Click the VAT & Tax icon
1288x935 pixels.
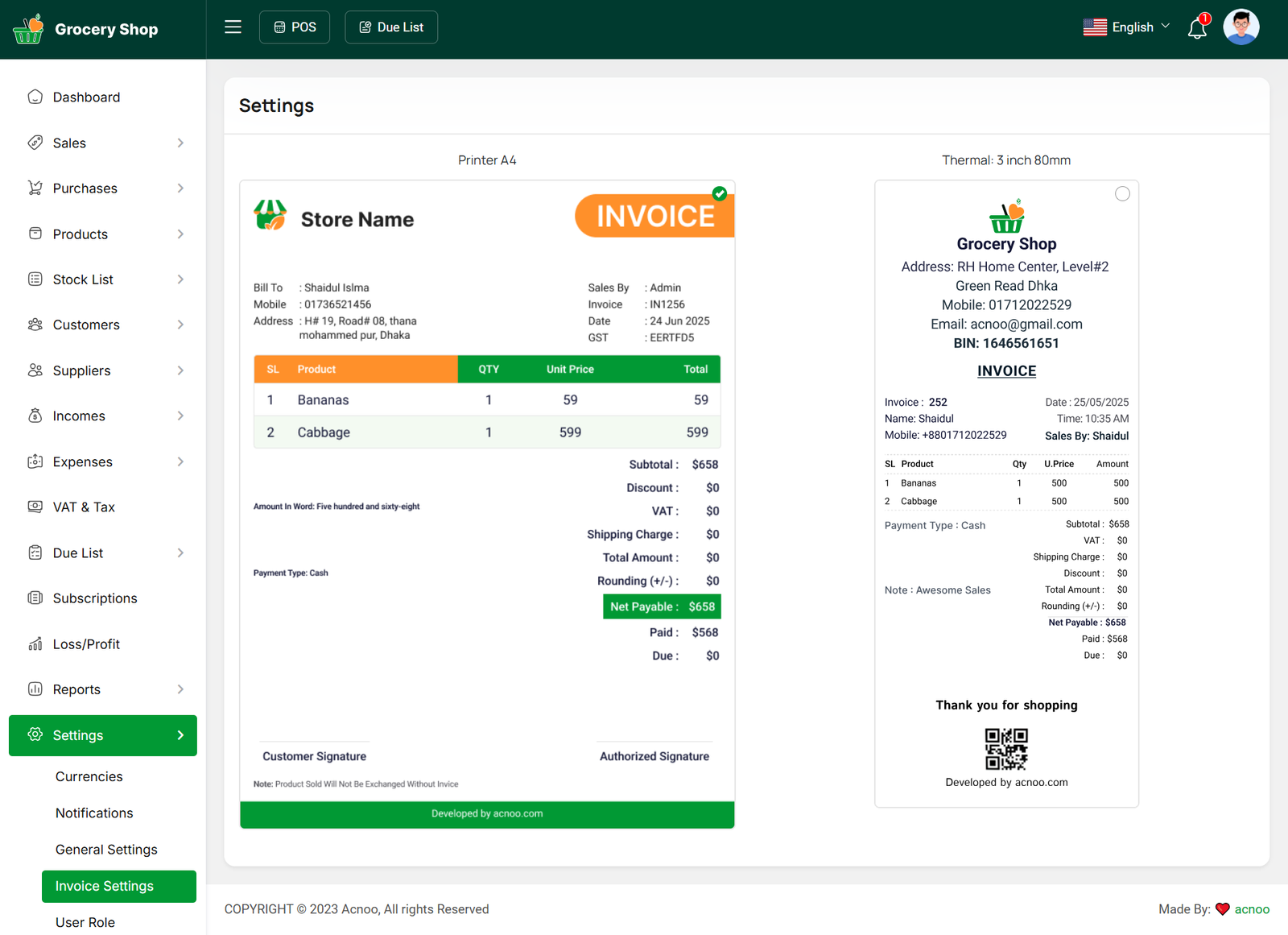(x=35, y=507)
